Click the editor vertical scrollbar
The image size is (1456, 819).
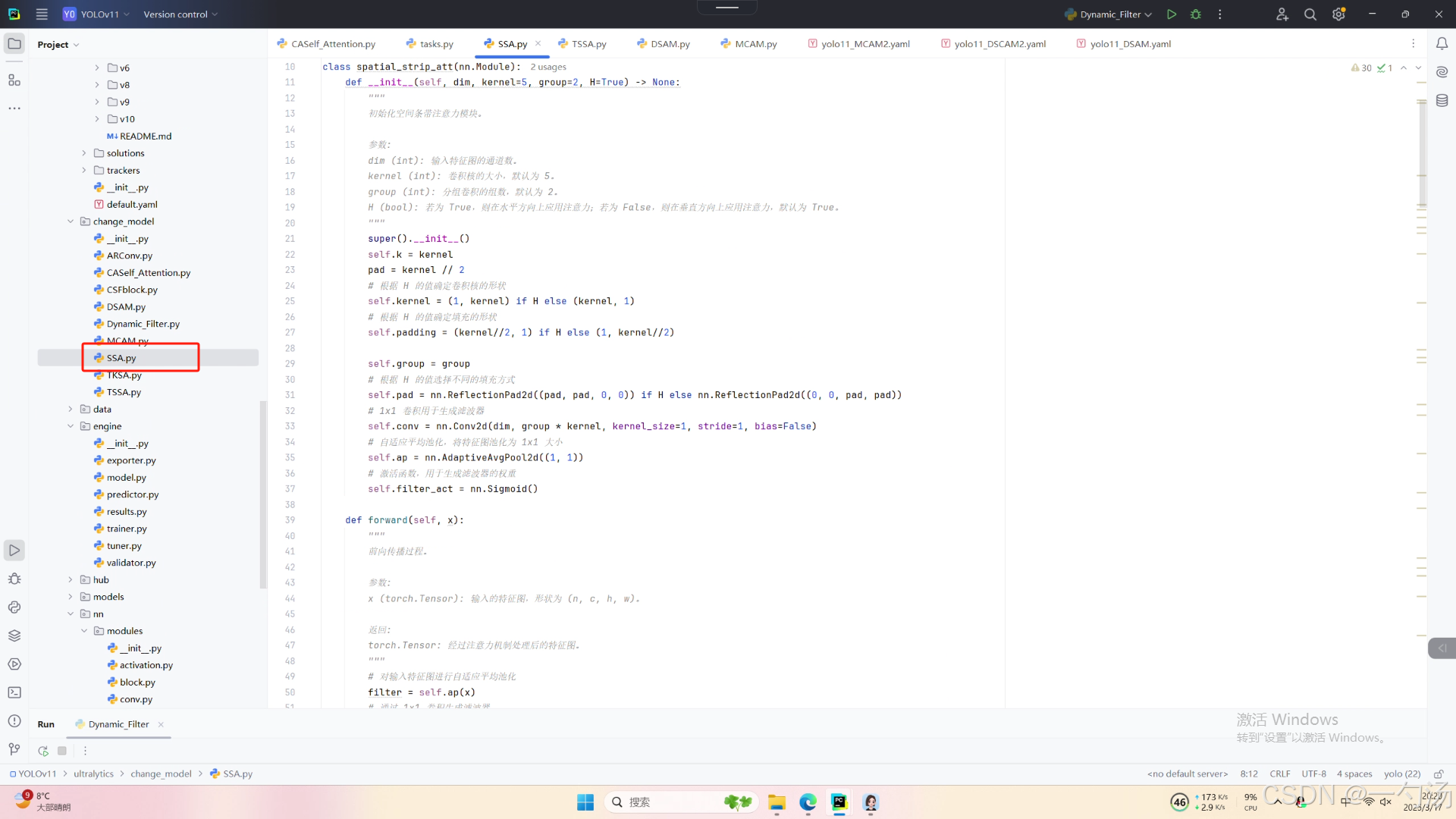[x=1422, y=152]
